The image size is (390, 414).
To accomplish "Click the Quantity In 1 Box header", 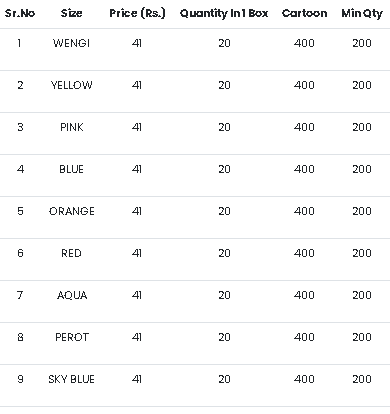I will click(224, 13).
